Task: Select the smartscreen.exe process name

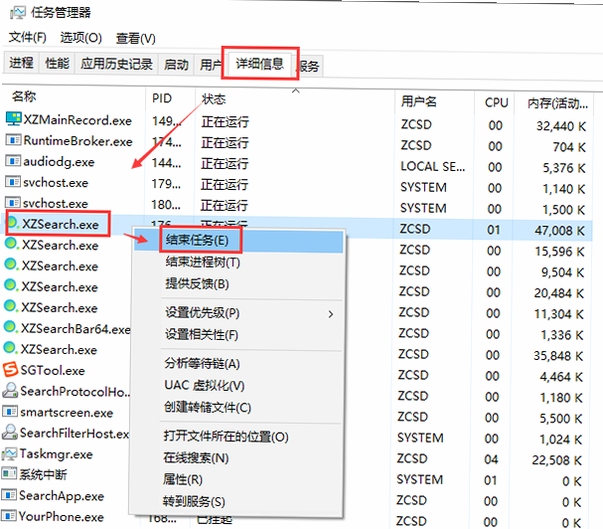Action: pos(67,413)
